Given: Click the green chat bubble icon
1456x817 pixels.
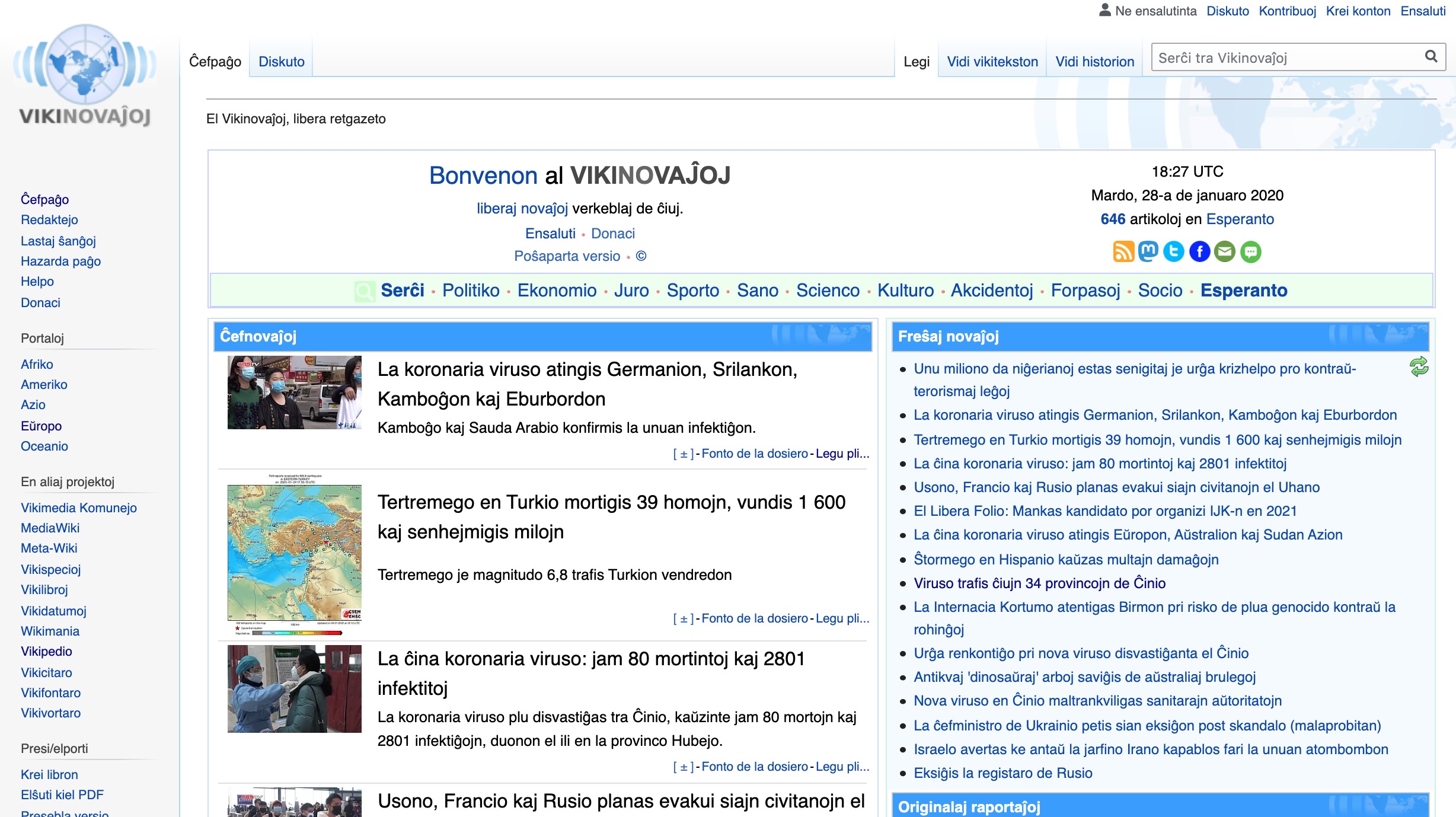Looking at the screenshot, I should pos(1251,252).
